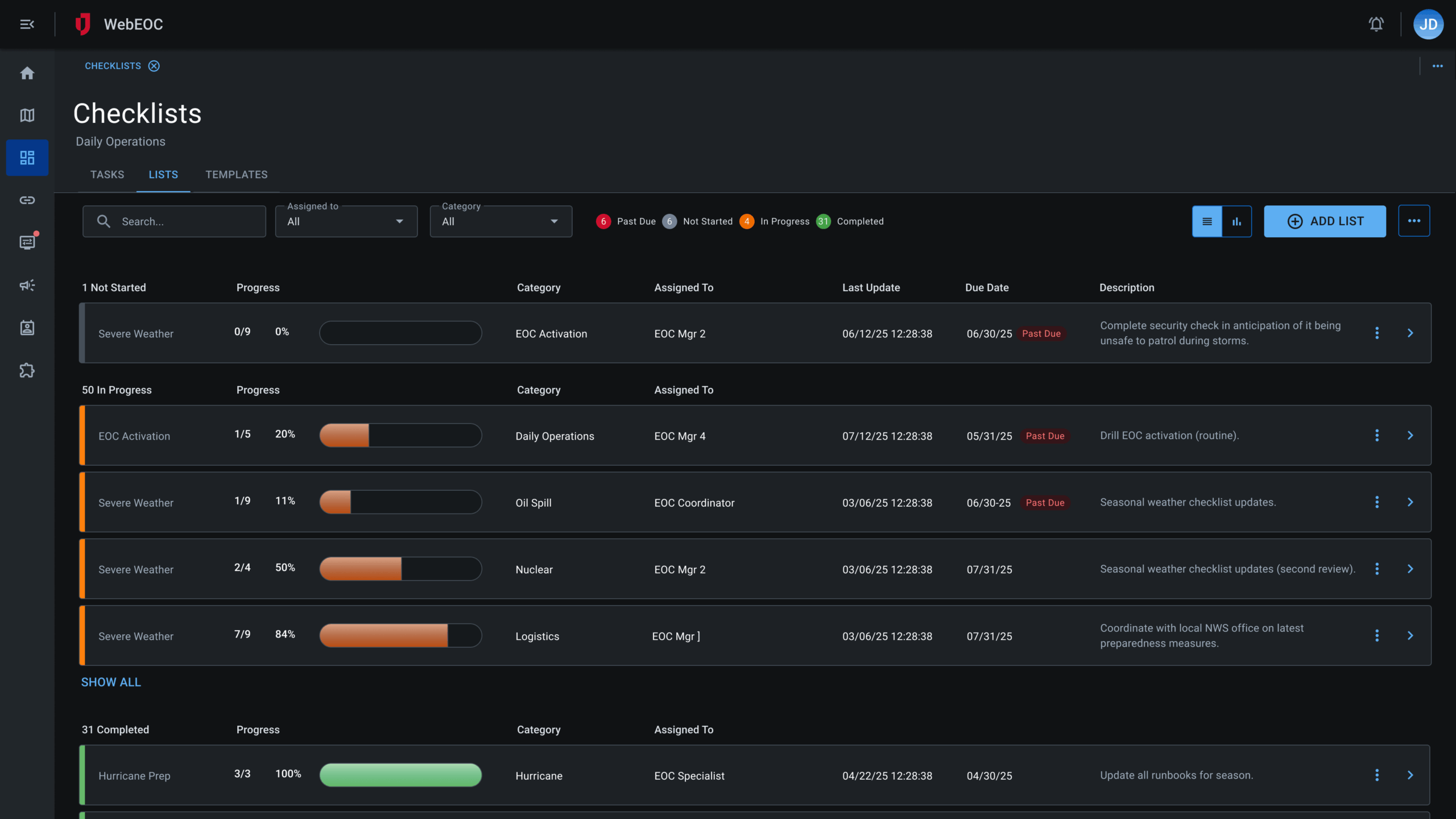
Task: Open the announcements megaphone icon
Action: (x=27, y=285)
